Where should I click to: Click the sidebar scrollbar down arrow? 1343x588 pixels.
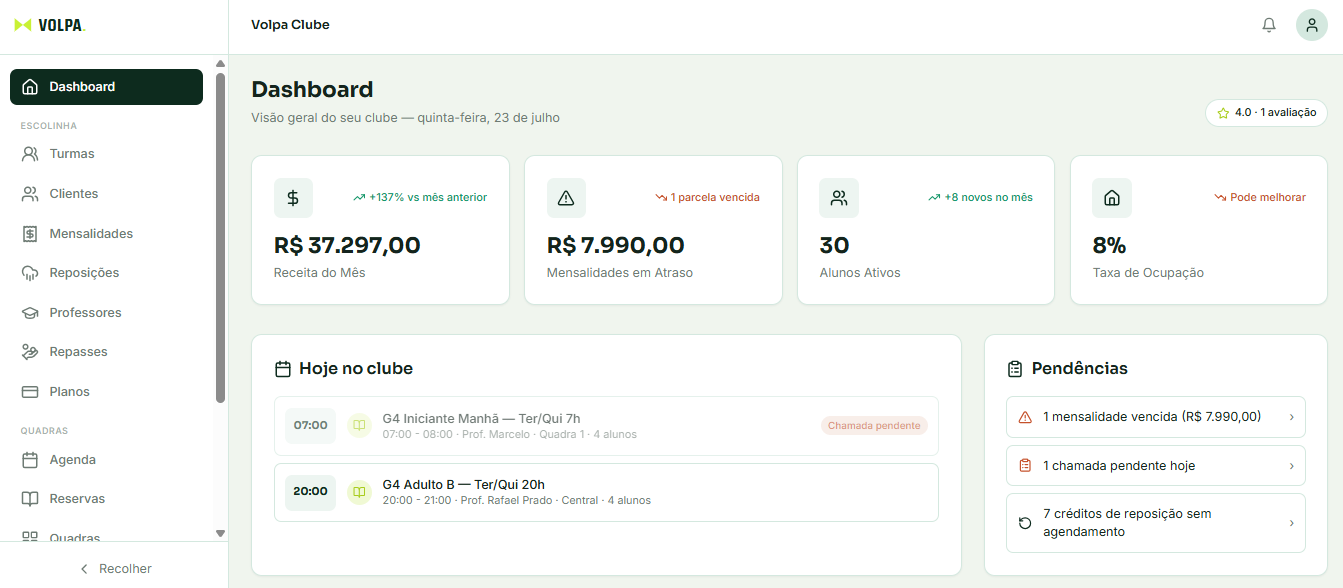pyautogui.click(x=221, y=534)
